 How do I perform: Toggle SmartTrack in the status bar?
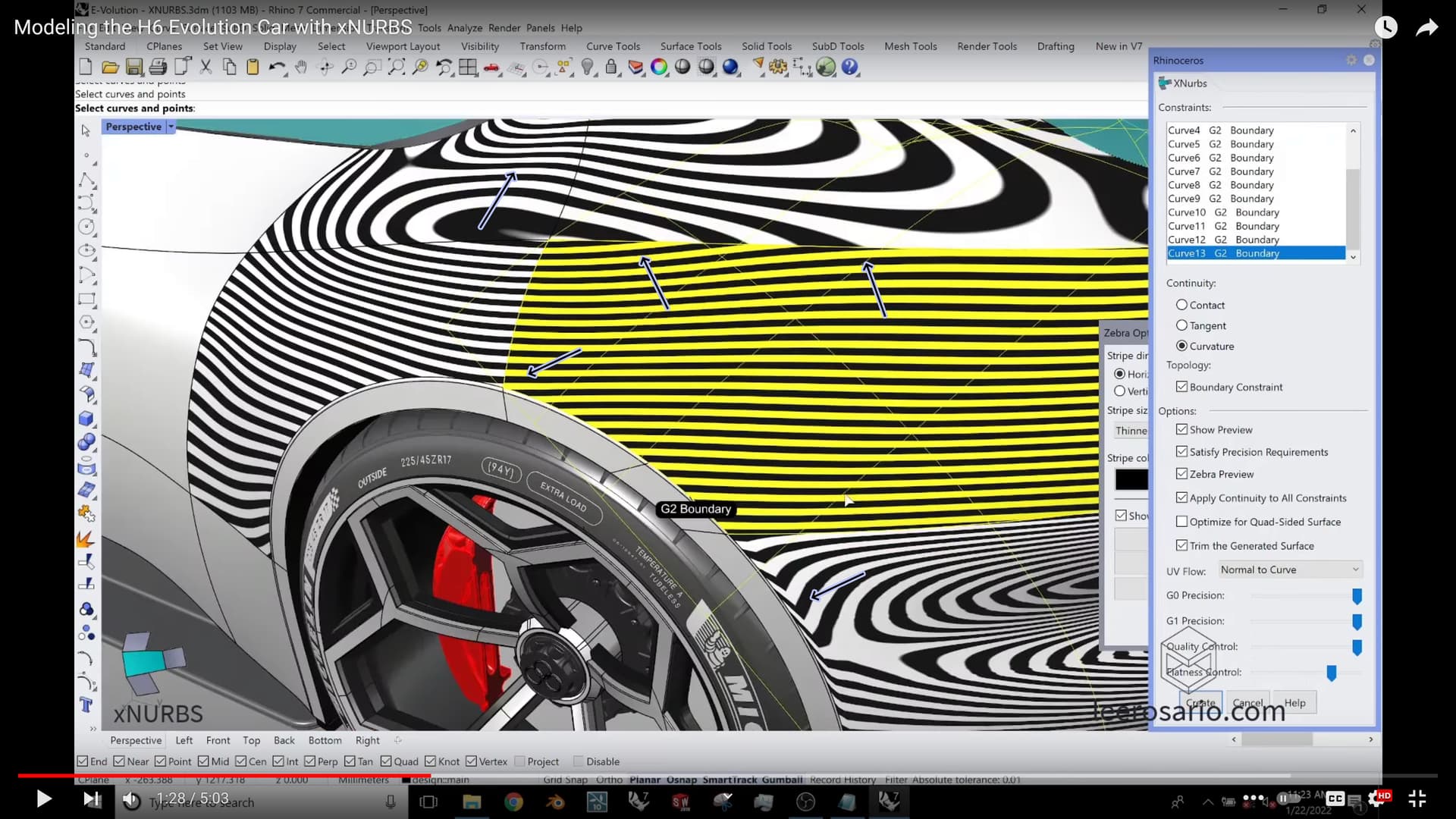click(729, 780)
